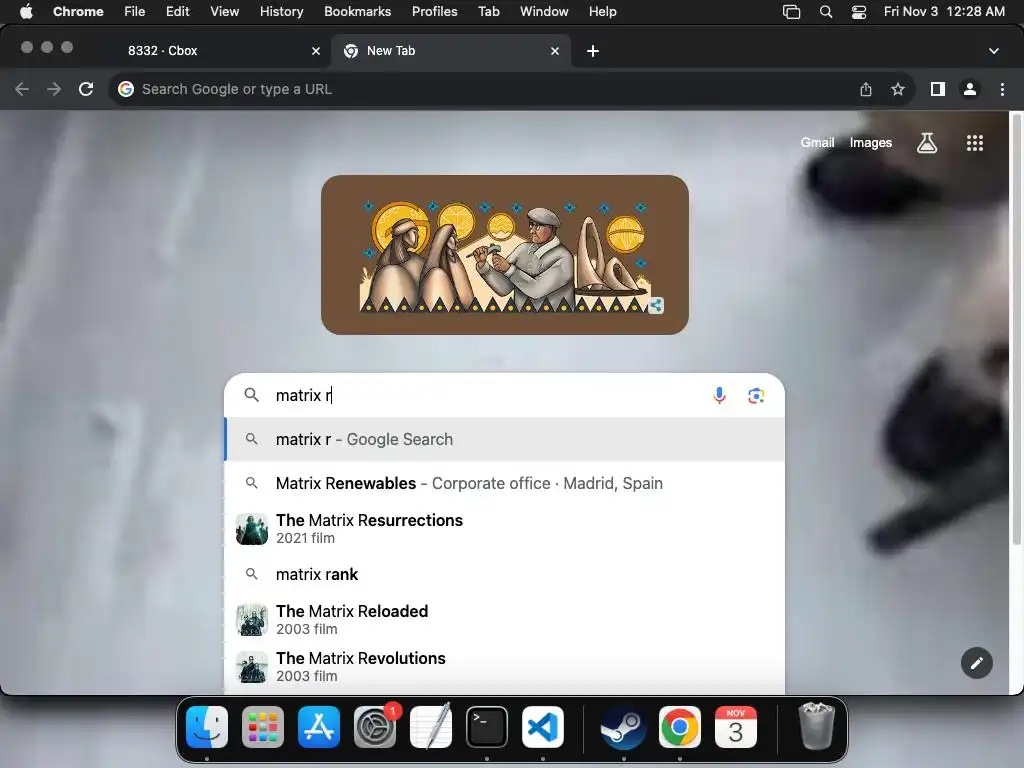Open the Bookmarks menu
Image resolution: width=1024 pixels, height=768 pixels.
click(x=357, y=11)
